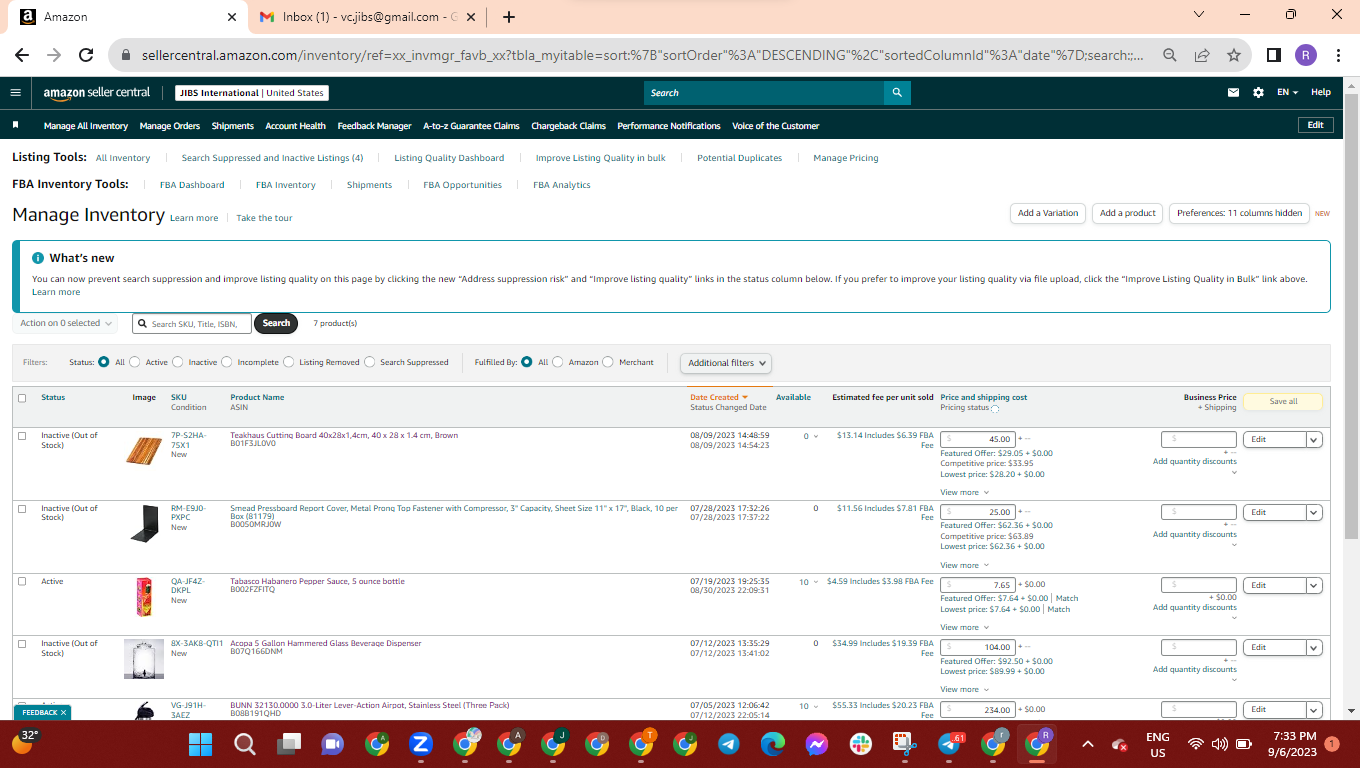Click the Add a Variation button
1360x768 pixels.
1048,213
